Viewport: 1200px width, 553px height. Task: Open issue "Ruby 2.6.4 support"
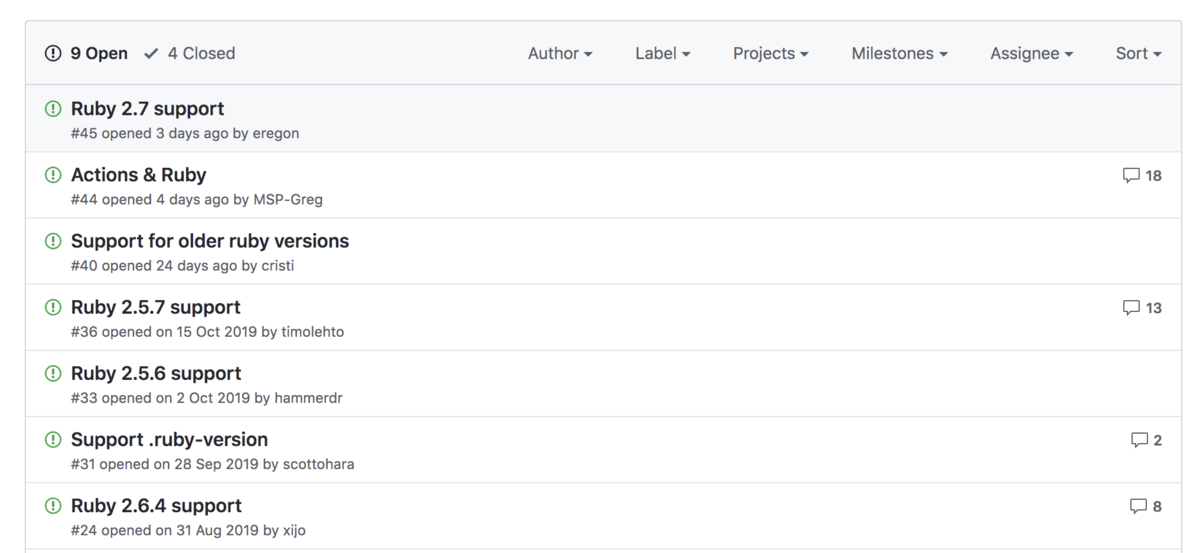pyautogui.click(x=156, y=505)
